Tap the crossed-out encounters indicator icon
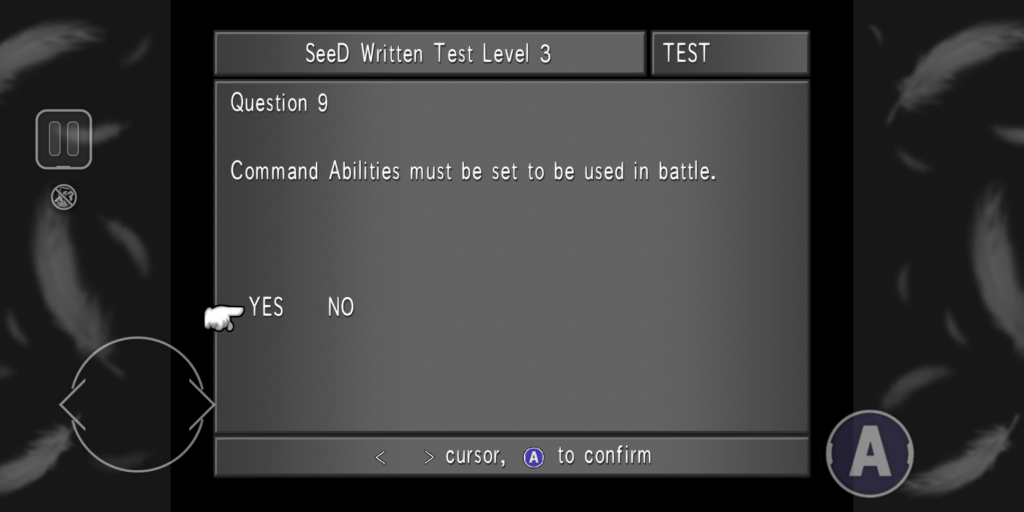1024x512 pixels. pyautogui.click(x=64, y=198)
